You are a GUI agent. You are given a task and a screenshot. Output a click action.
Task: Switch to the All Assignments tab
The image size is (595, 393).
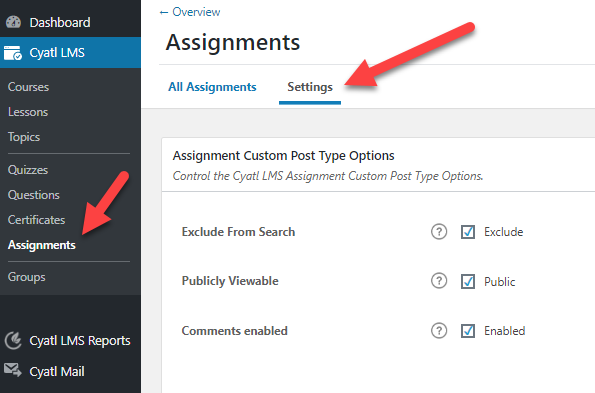point(212,87)
